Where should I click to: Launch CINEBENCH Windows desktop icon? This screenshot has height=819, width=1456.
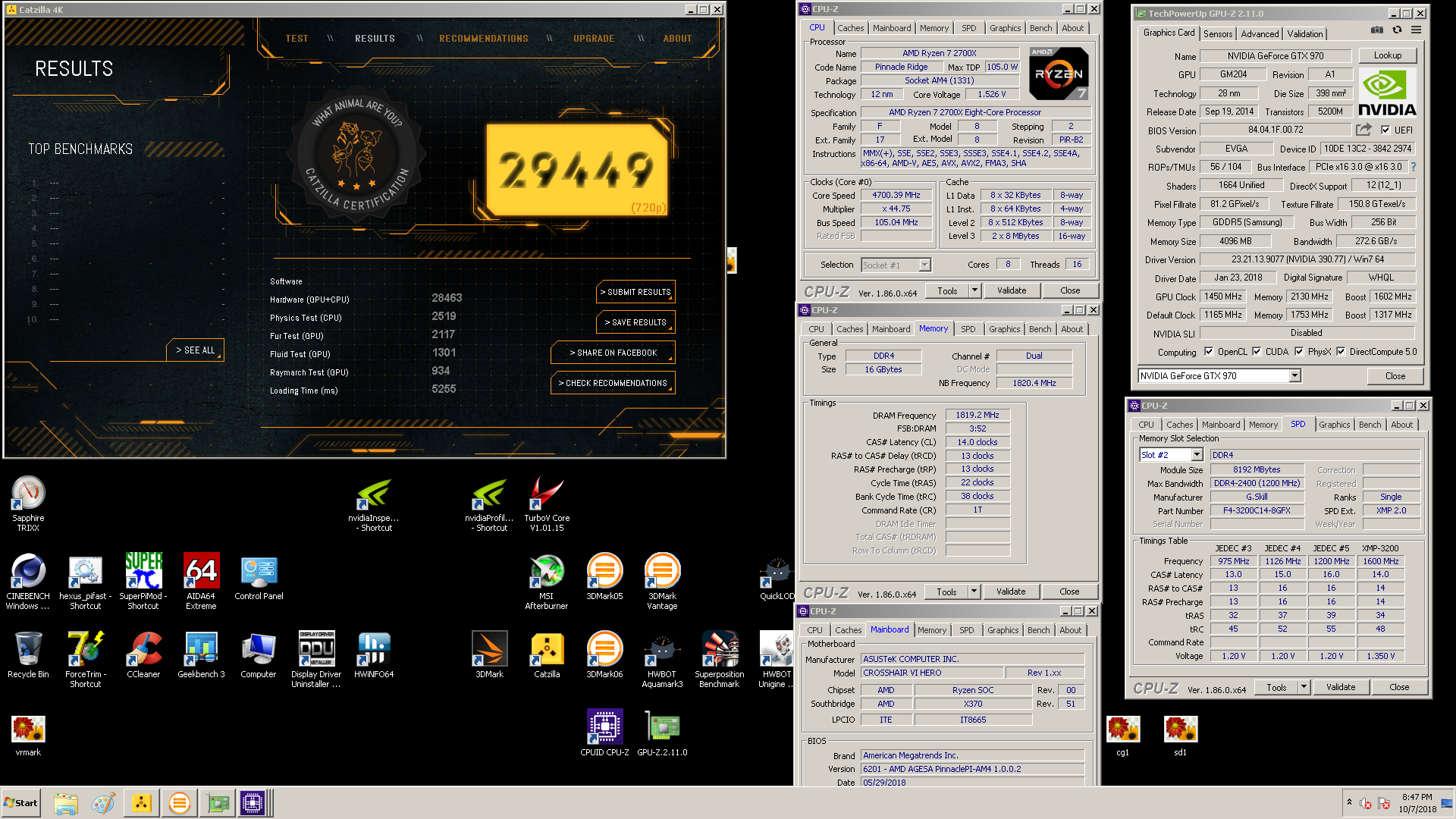click(28, 581)
